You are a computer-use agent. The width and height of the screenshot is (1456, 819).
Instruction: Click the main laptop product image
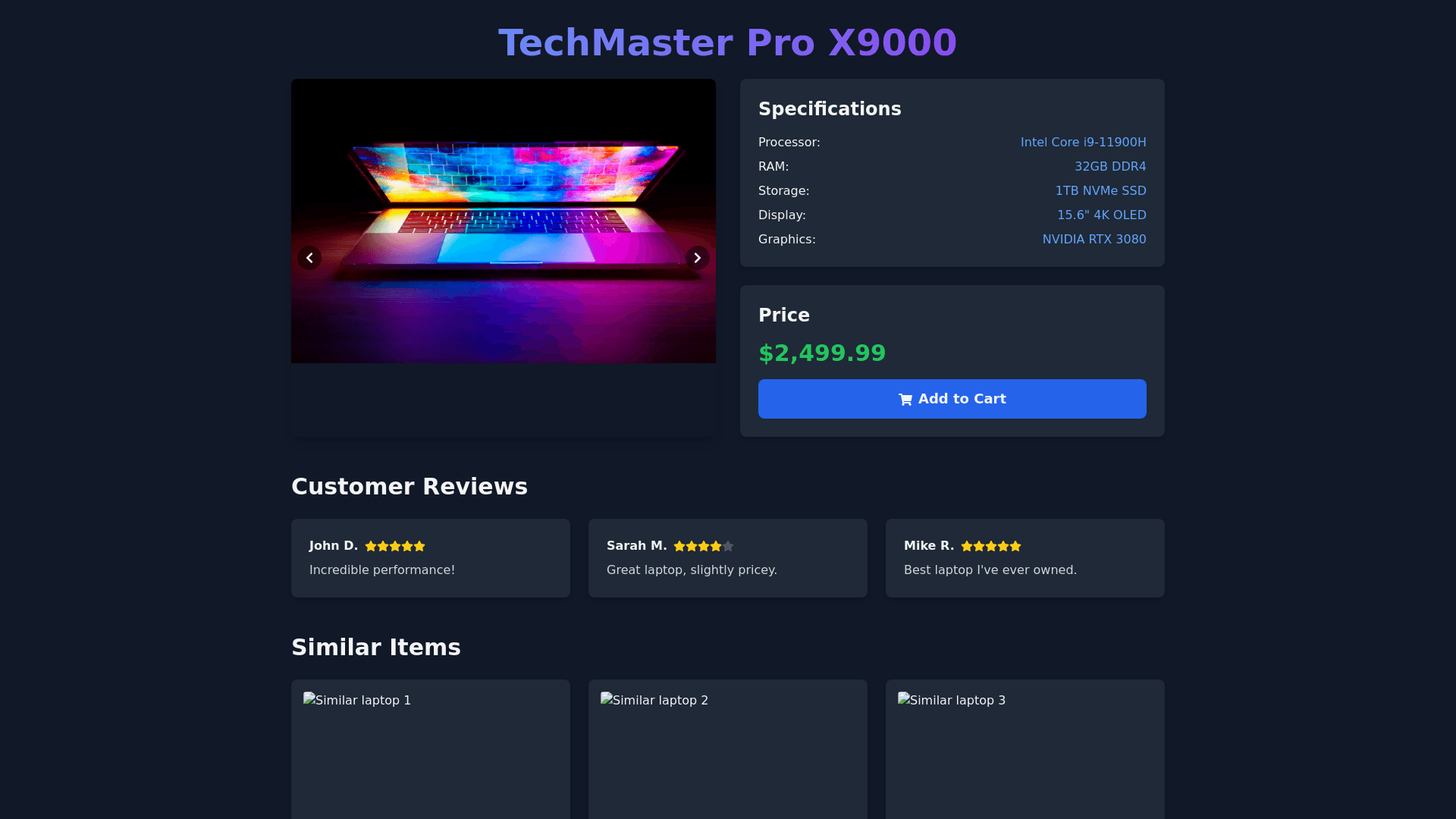point(504,221)
